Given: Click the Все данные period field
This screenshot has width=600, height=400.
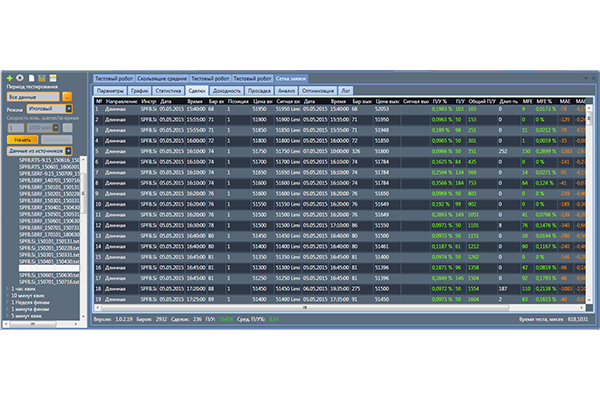Looking at the screenshot, I should coord(32,96).
